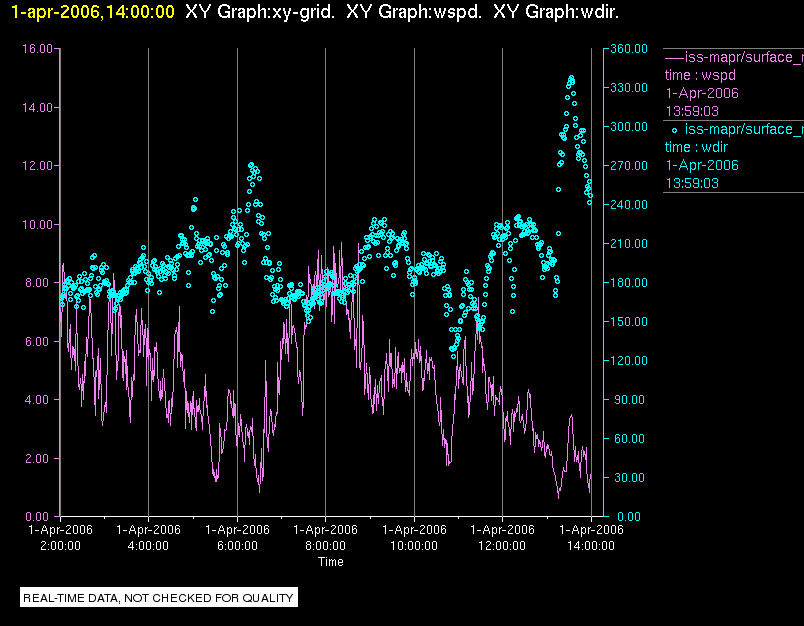
Task: Click the 60.00 right axis label
Action: tap(631, 438)
